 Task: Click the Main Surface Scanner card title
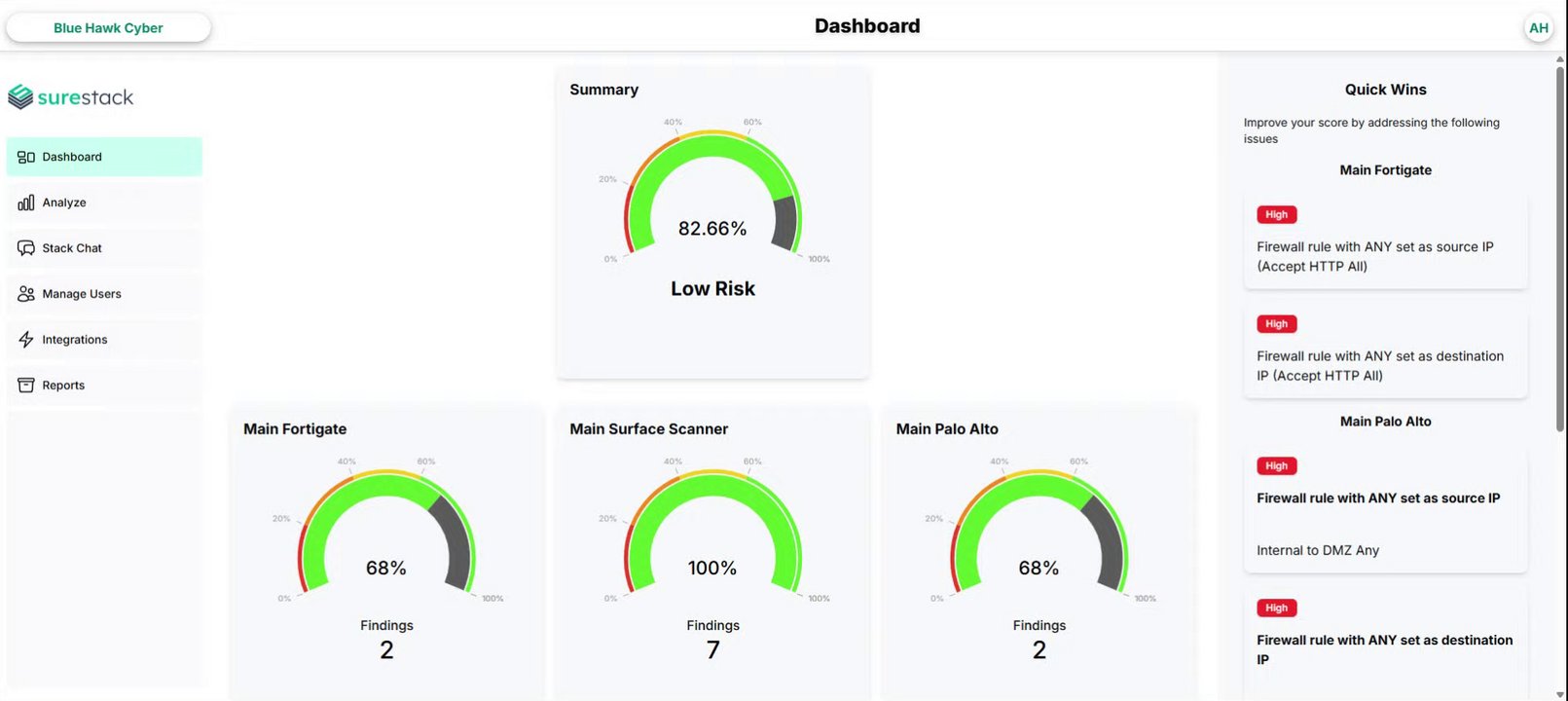tap(649, 429)
